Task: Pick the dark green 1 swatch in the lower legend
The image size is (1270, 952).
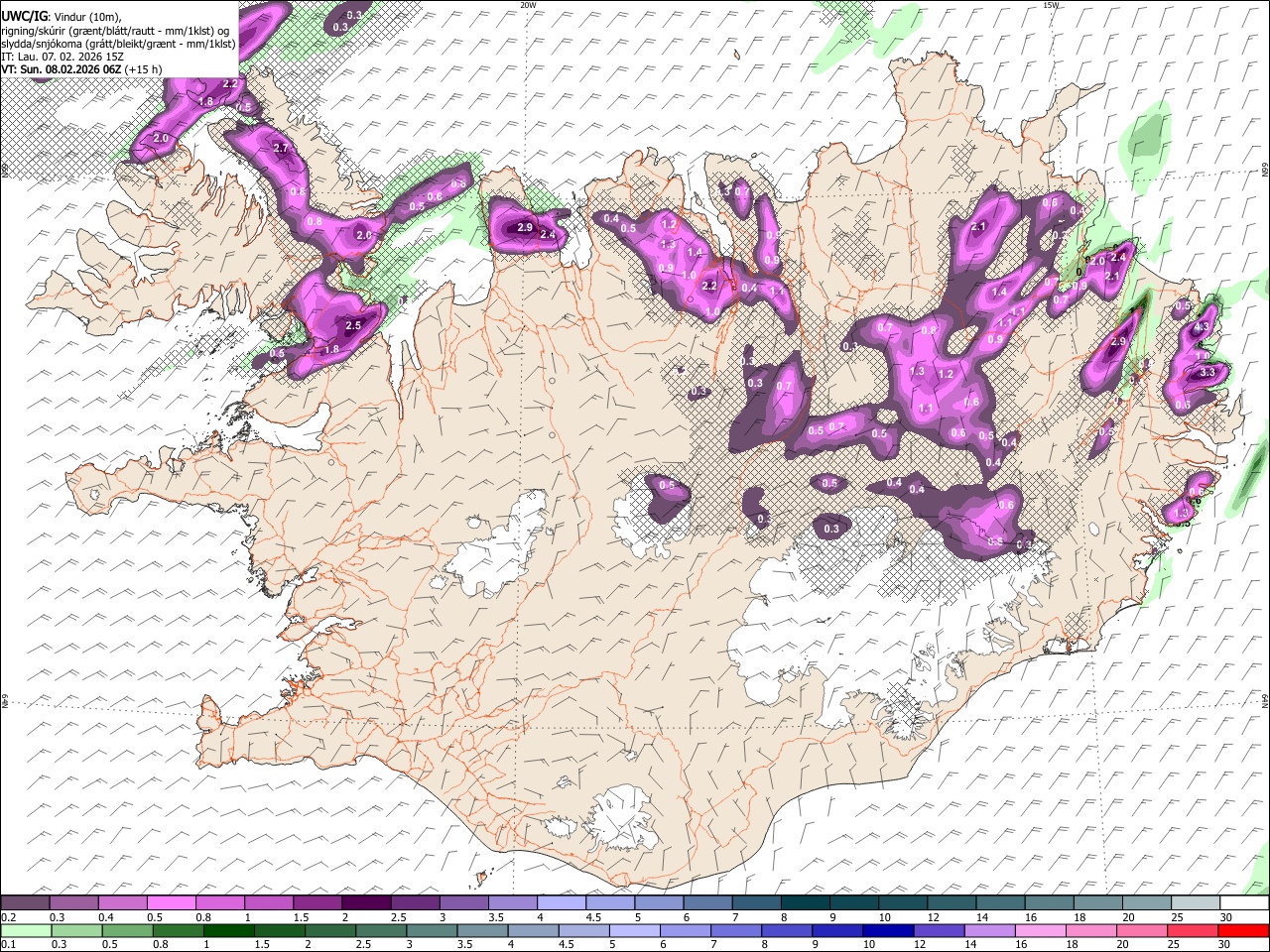Action: coord(229,930)
